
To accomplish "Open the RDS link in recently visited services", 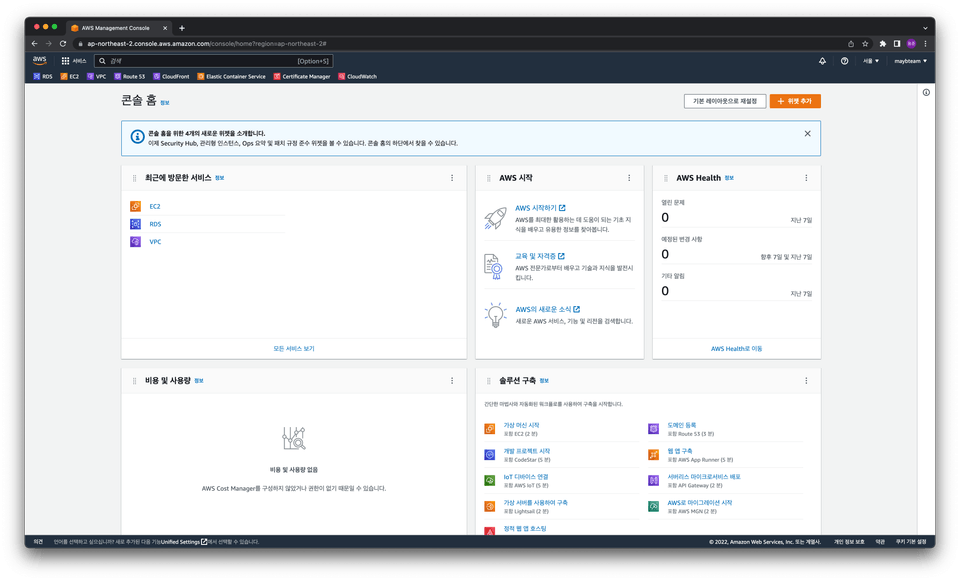I will point(156,224).
